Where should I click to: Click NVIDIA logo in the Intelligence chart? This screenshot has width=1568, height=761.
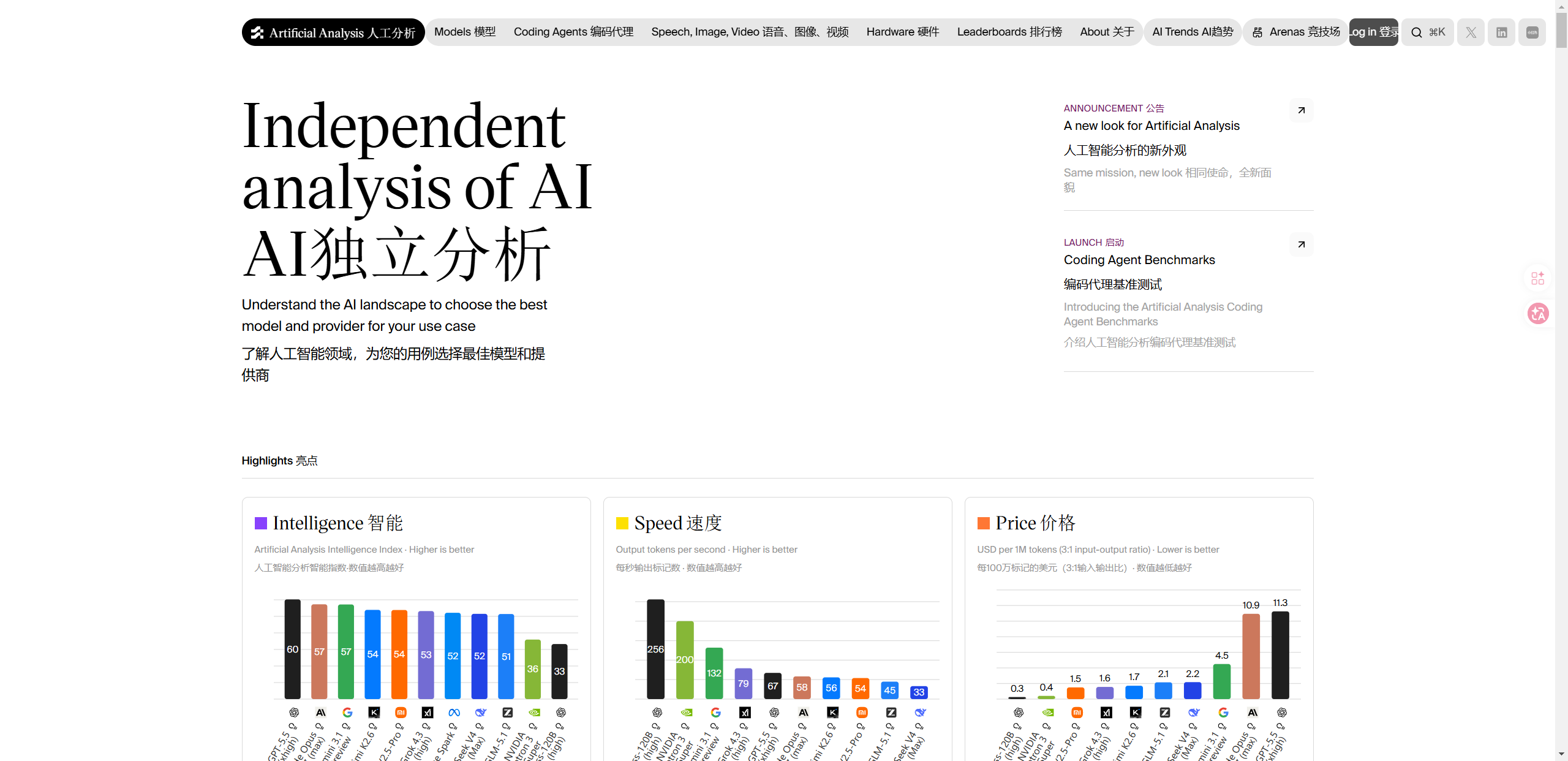pyautogui.click(x=534, y=713)
